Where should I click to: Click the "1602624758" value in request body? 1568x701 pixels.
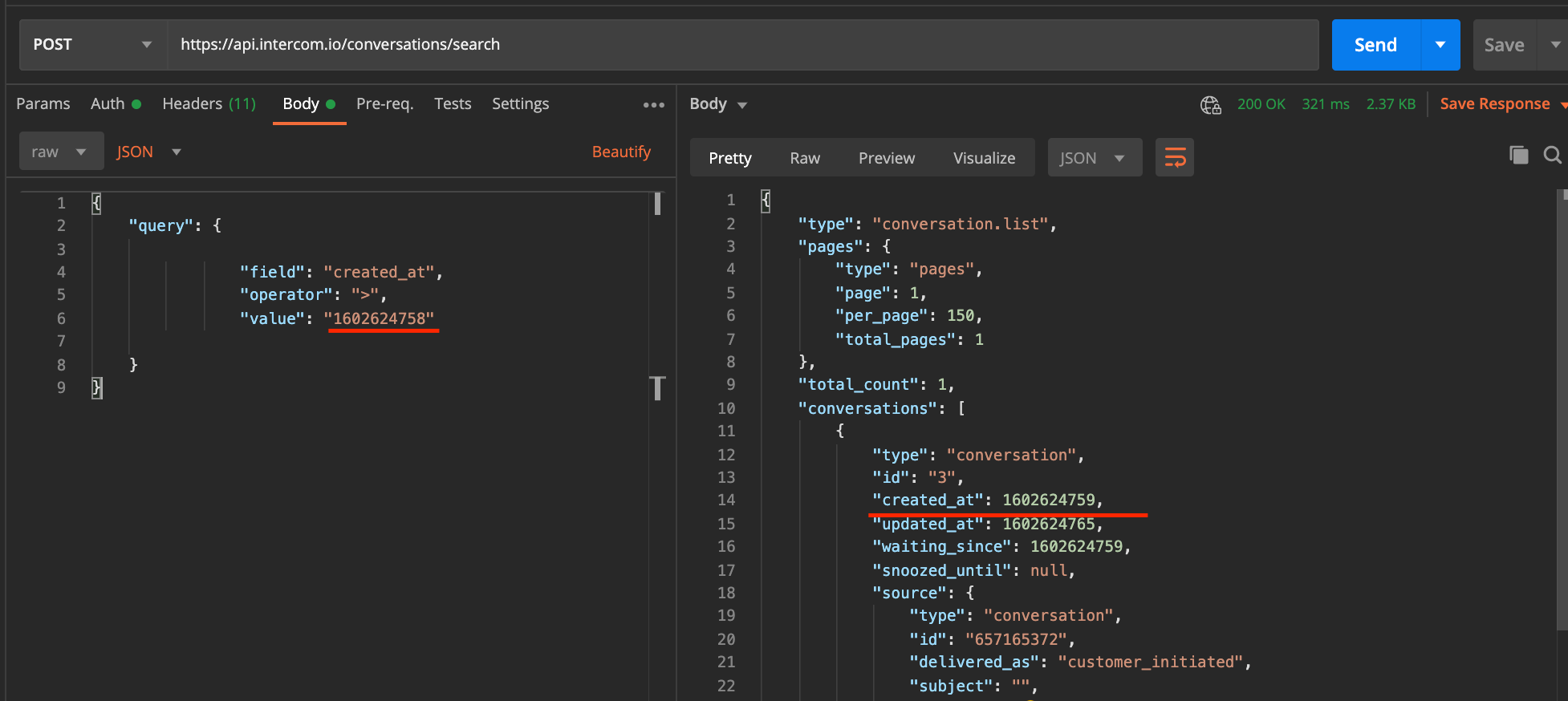(x=379, y=318)
